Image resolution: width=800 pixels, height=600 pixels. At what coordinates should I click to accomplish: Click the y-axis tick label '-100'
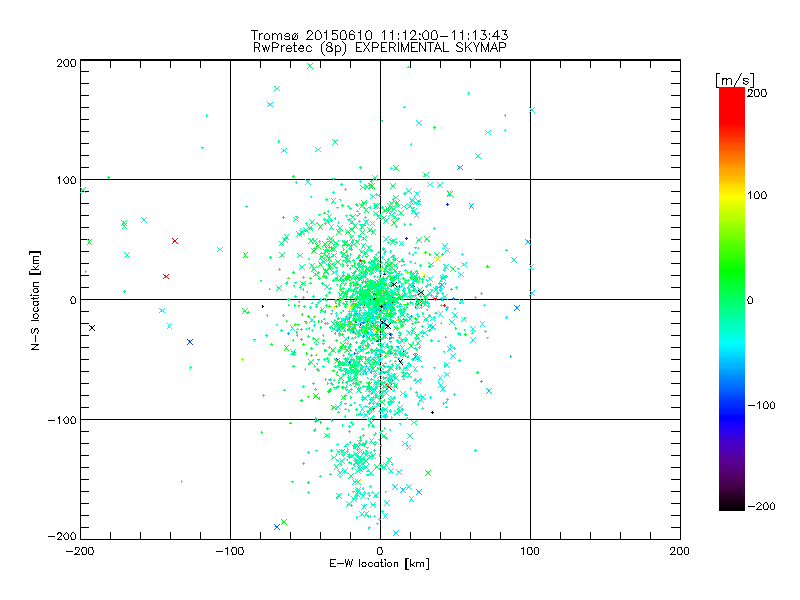62,420
